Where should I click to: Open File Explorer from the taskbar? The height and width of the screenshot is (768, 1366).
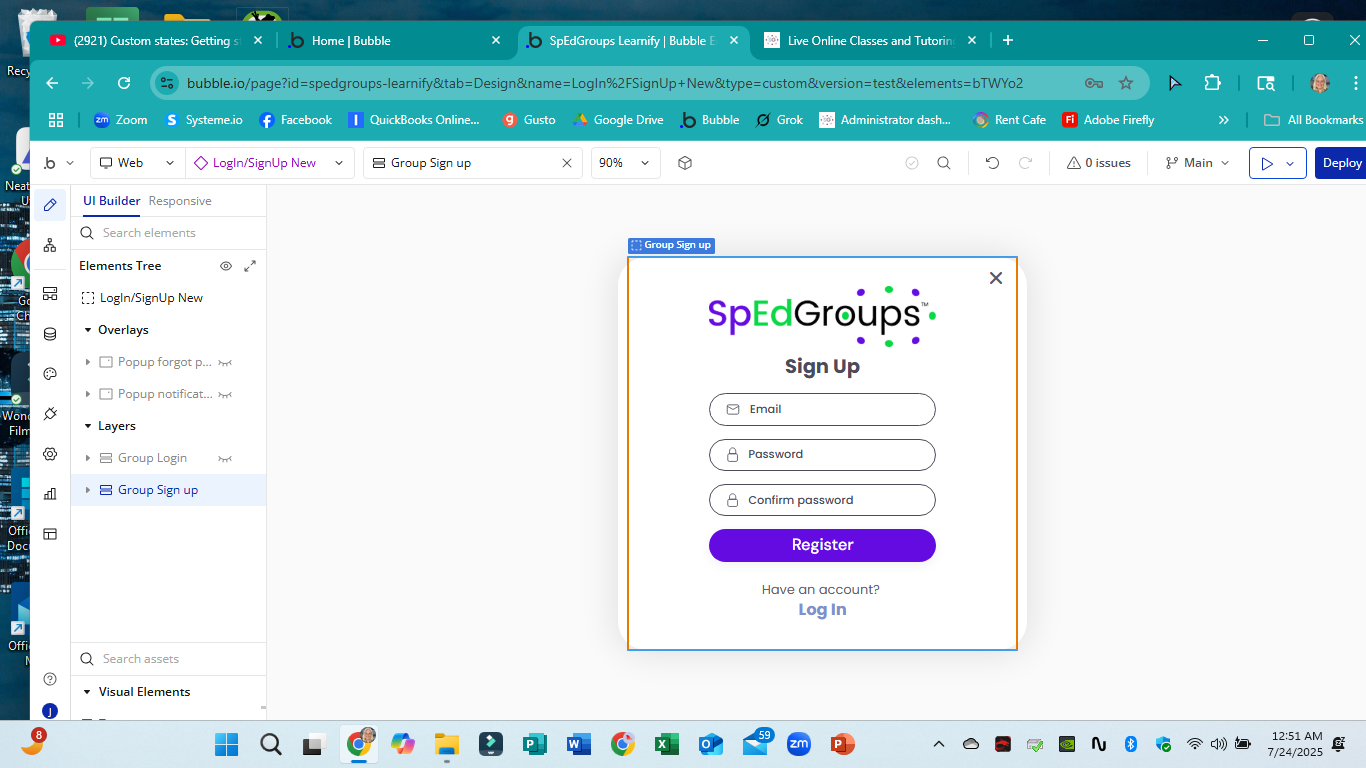(x=447, y=744)
